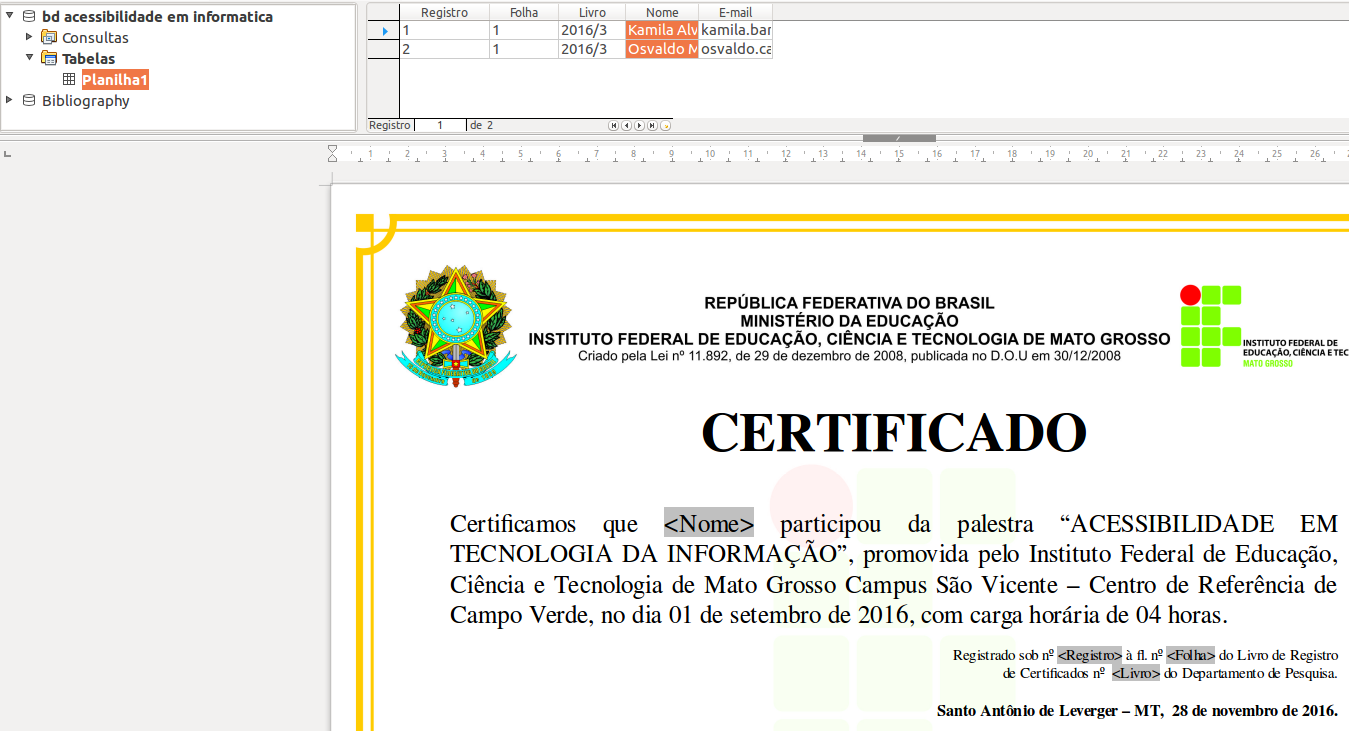Select Consultas label in tree
Image resolution: width=1349 pixels, height=731 pixels.
[95, 37]
